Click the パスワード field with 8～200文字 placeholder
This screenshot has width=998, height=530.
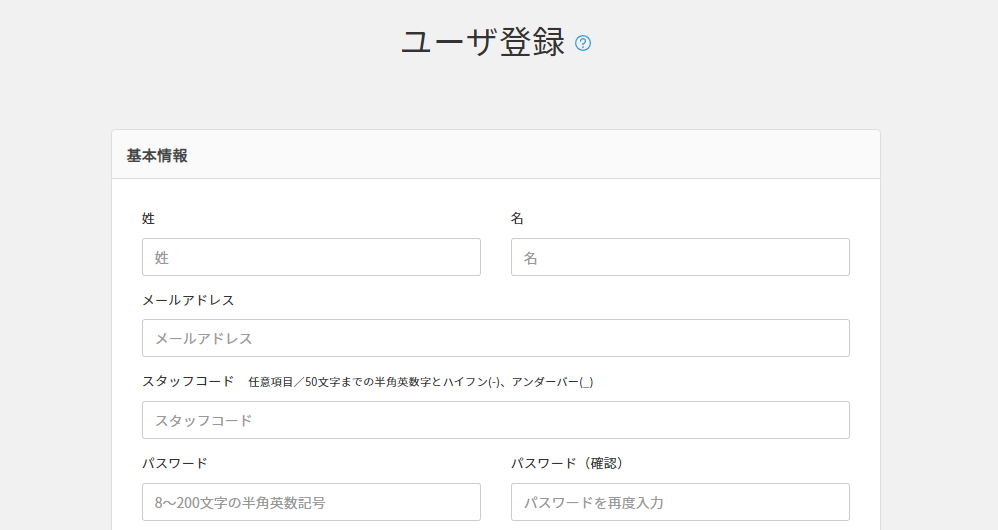(311, 502)
